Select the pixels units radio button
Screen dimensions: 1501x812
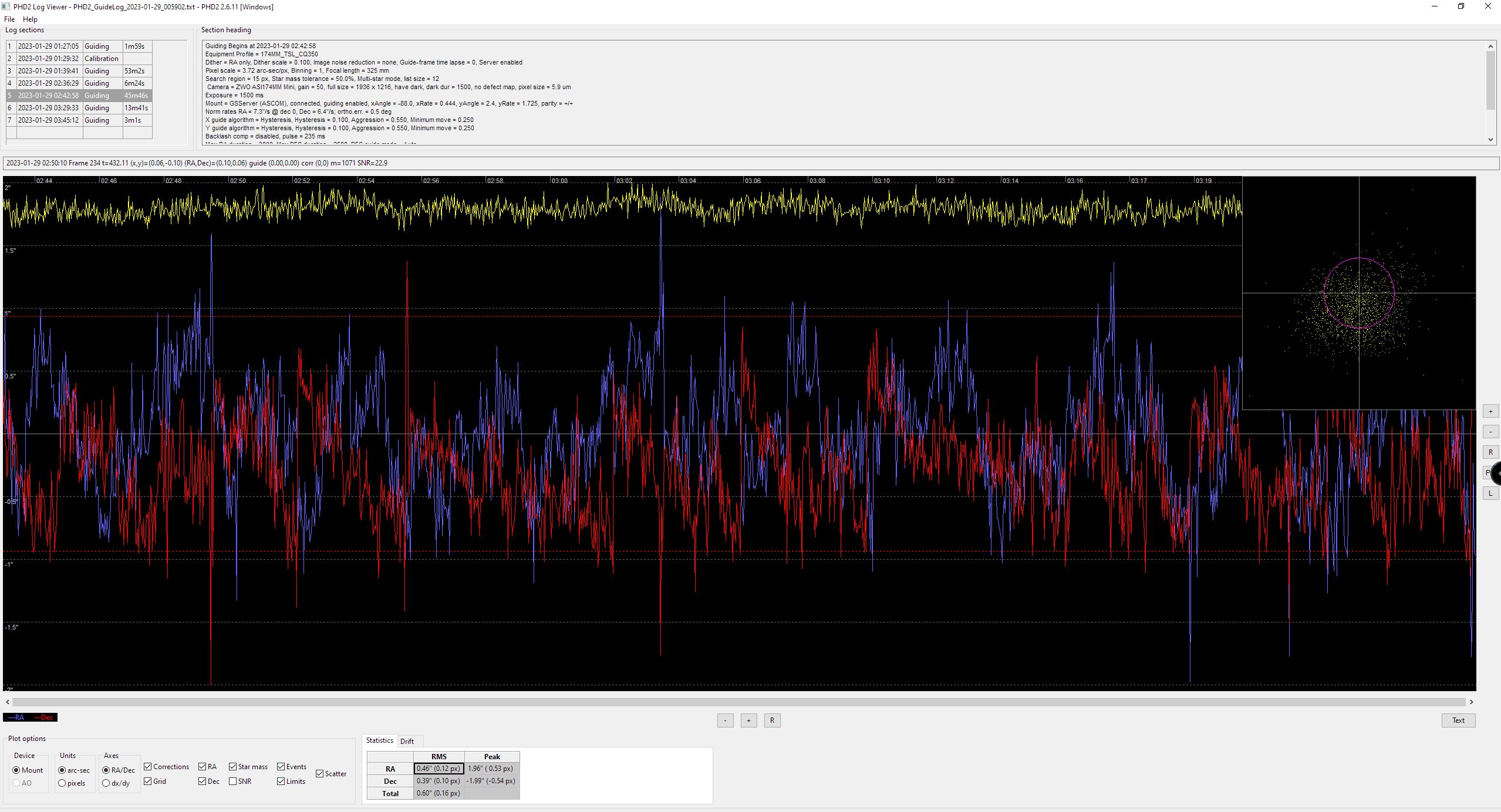click(62, 783)
